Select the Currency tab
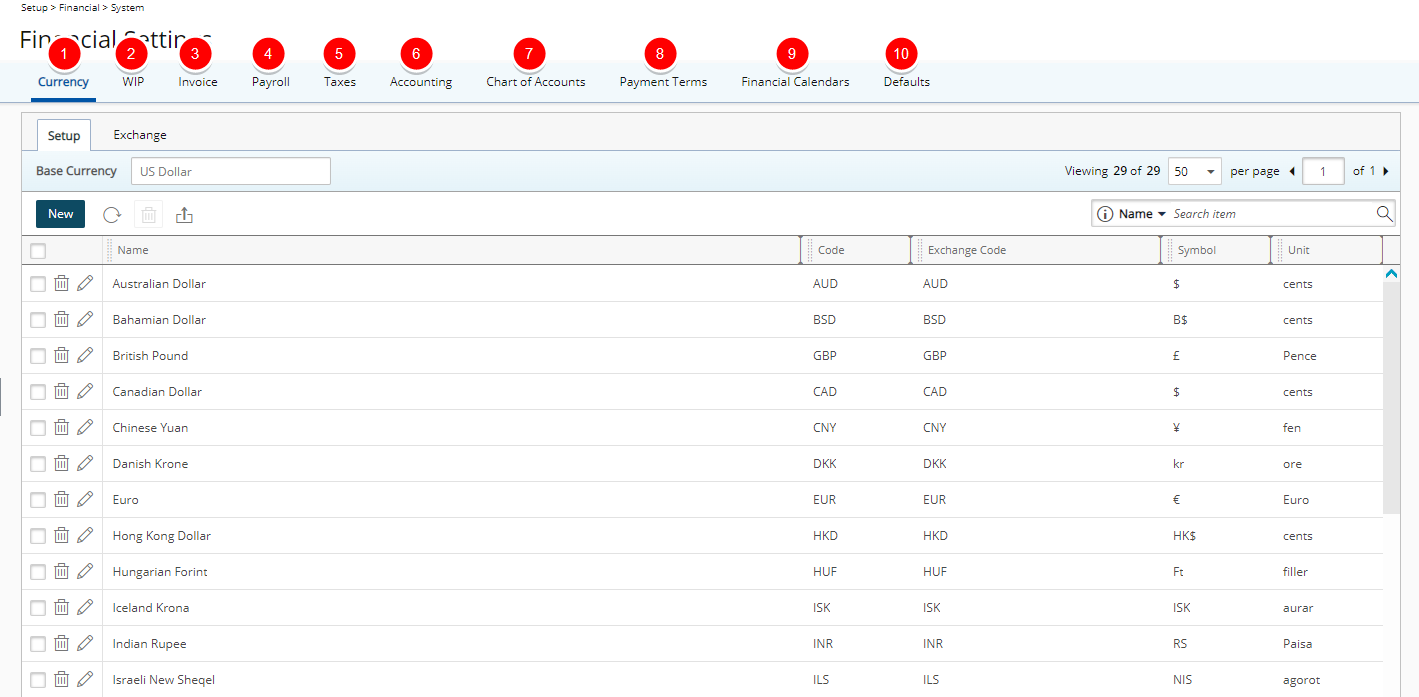The height and width of the screenshot is (697, 1419). (63, 82)
